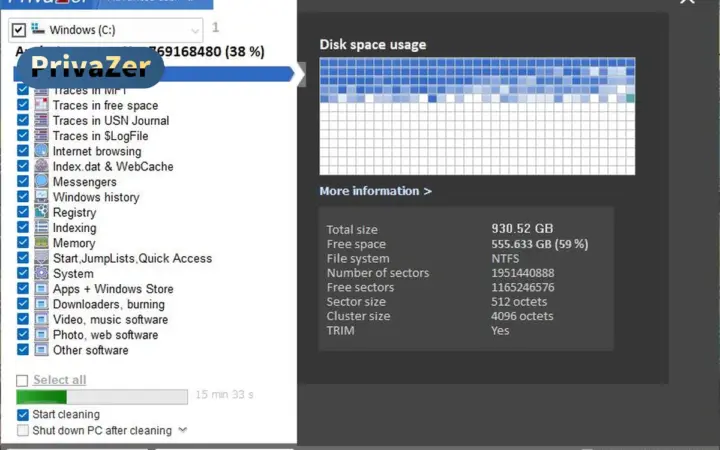720x450 pixels.
Task: Uncheck Traces in USN Journal checkbox
Action: [x=22, y=120]
